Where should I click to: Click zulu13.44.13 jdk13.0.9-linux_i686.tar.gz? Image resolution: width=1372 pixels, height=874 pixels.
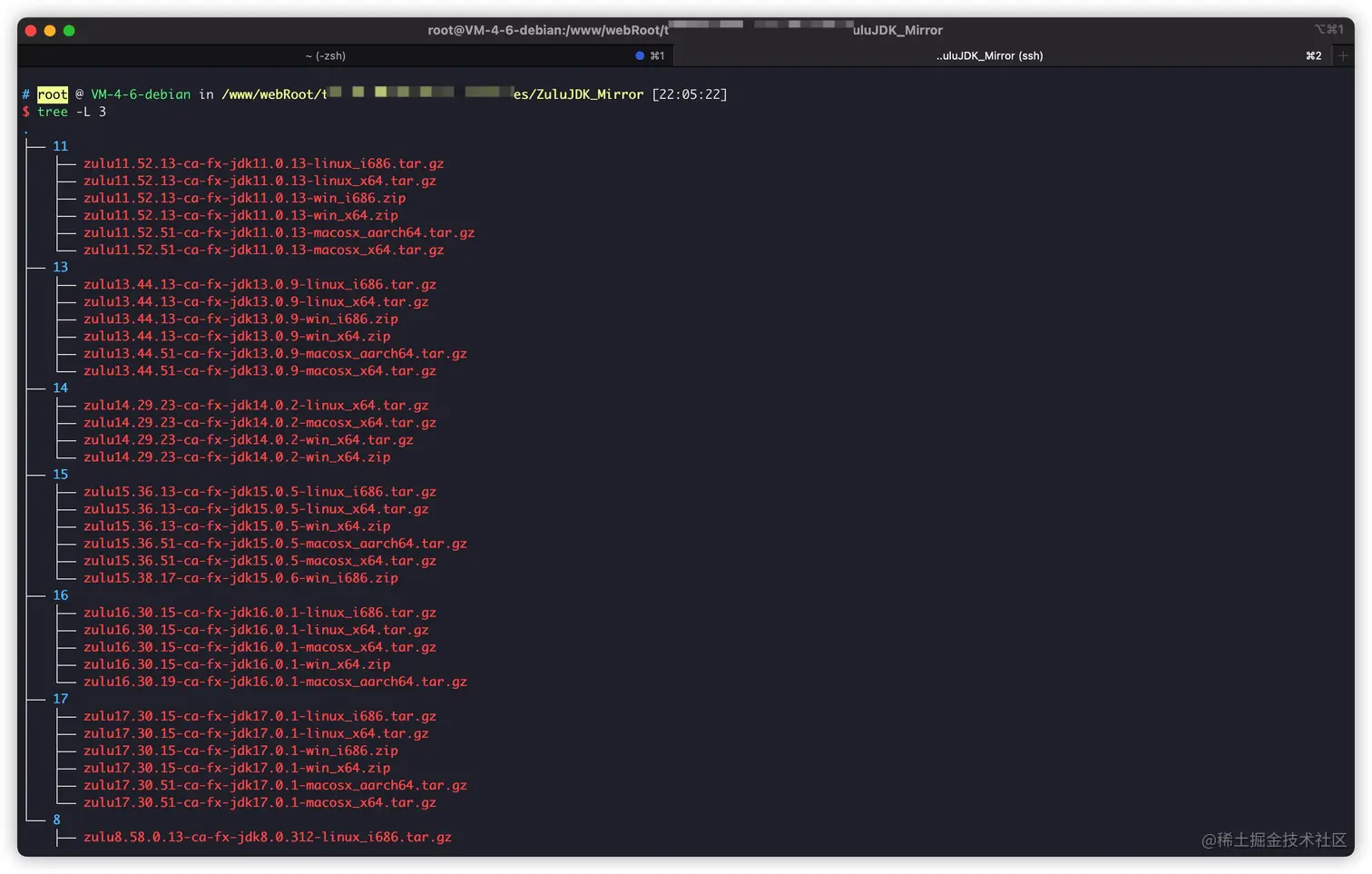pos(260,284)
